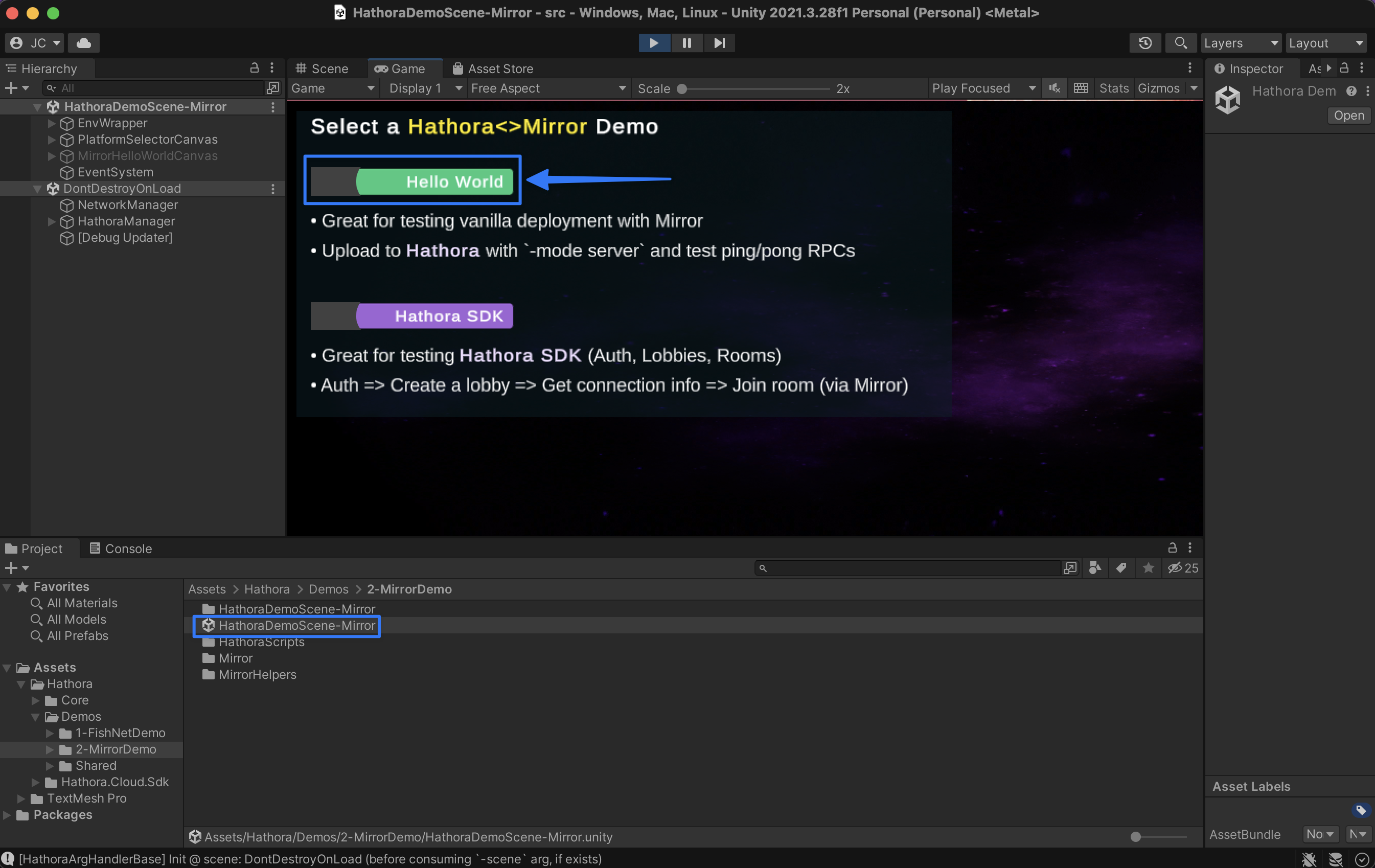
Task: Select All Materials in Favorites
Action: coord(74,604)
